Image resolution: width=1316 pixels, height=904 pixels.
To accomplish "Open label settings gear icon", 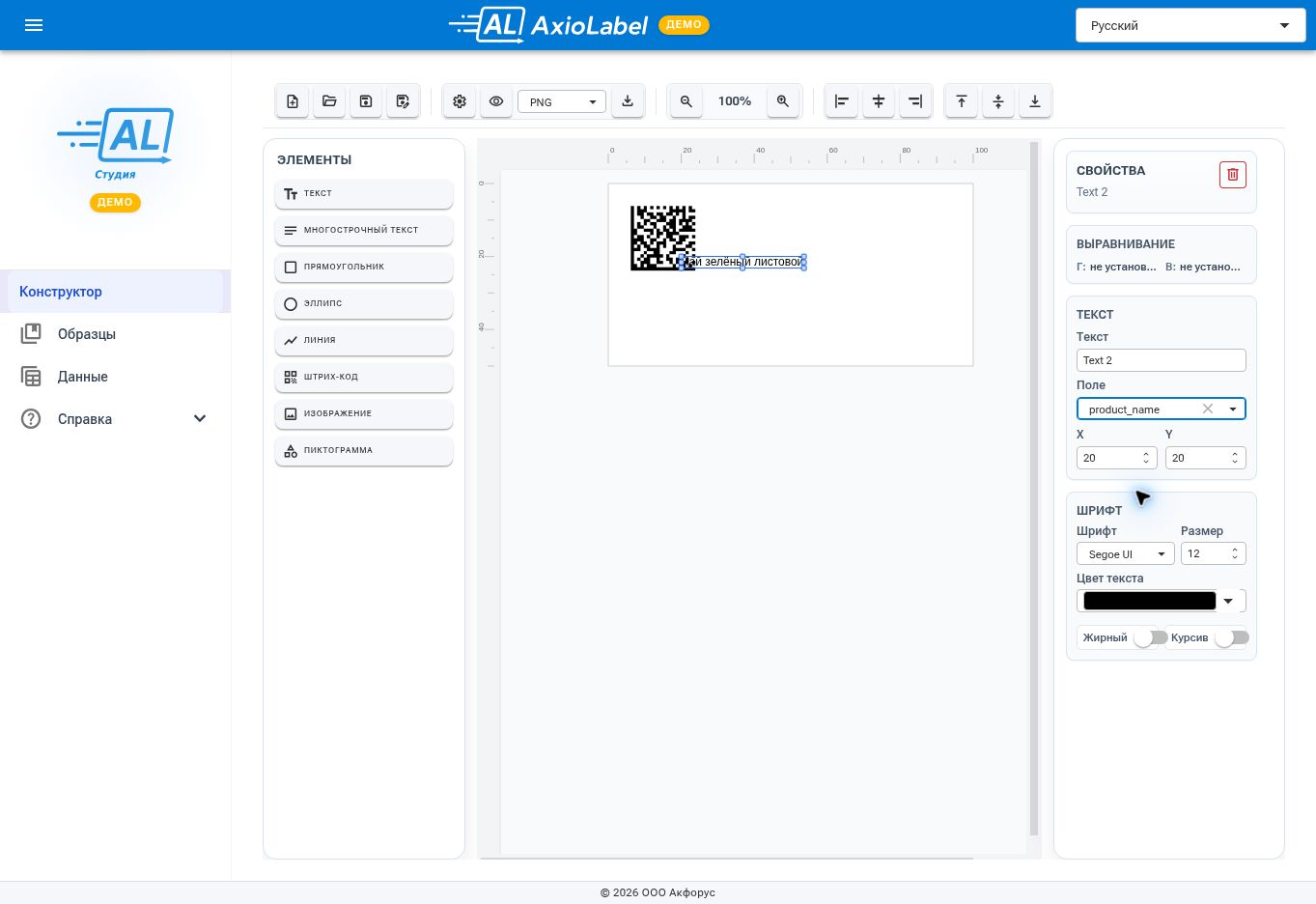I will tap(460, 101).
